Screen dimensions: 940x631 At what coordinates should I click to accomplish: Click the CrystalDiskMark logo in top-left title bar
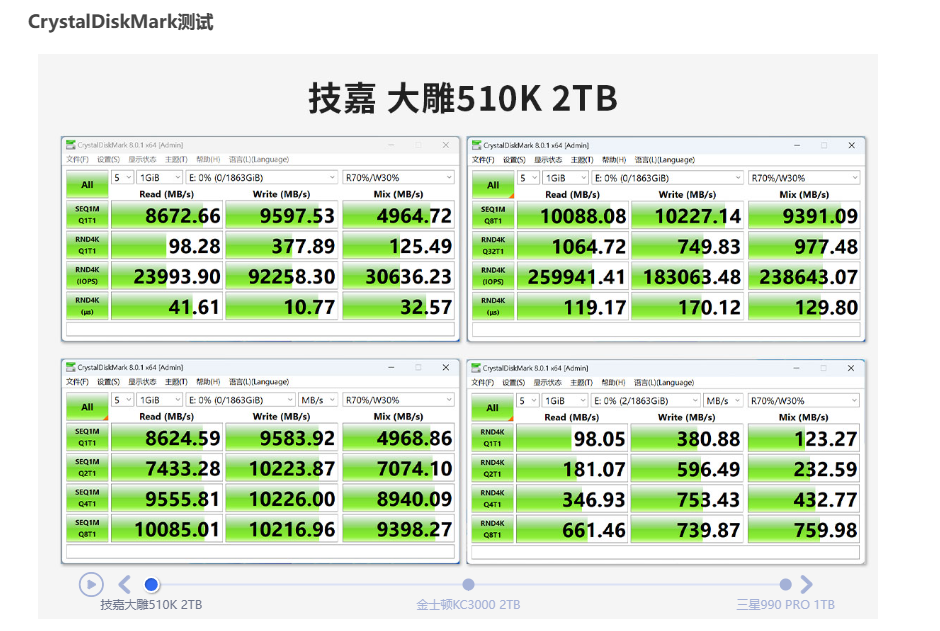(x=70, y=144)
